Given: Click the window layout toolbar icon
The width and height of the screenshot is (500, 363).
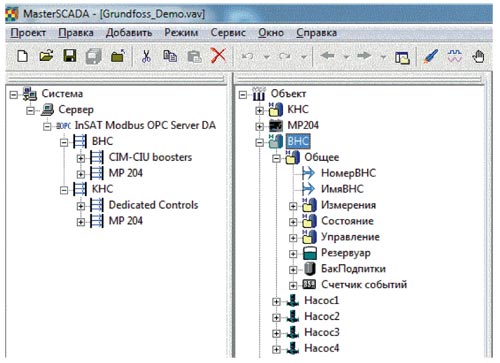Looking at the screenshot, I should point(402,57).
